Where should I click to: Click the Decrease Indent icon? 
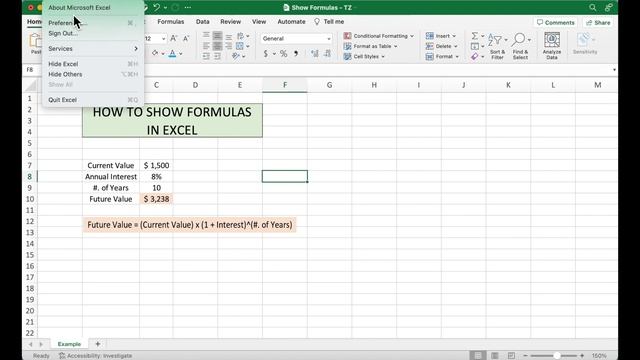click(x=206, y=56)
